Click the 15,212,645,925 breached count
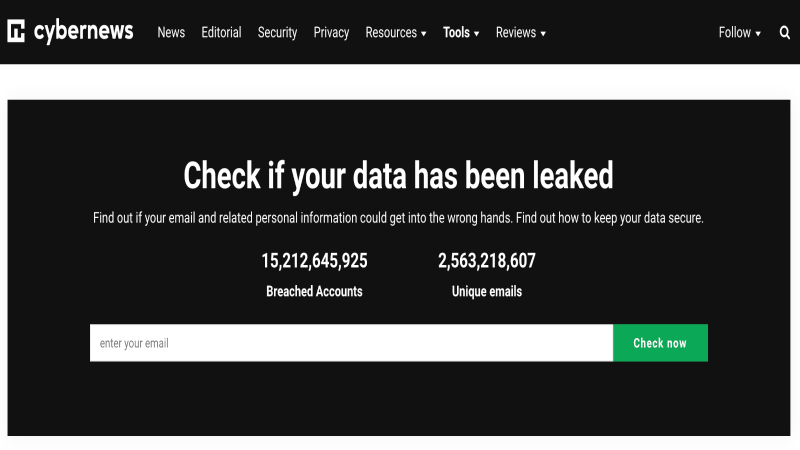The height and width of the screenshot is (450, 800). pos(314,262)
